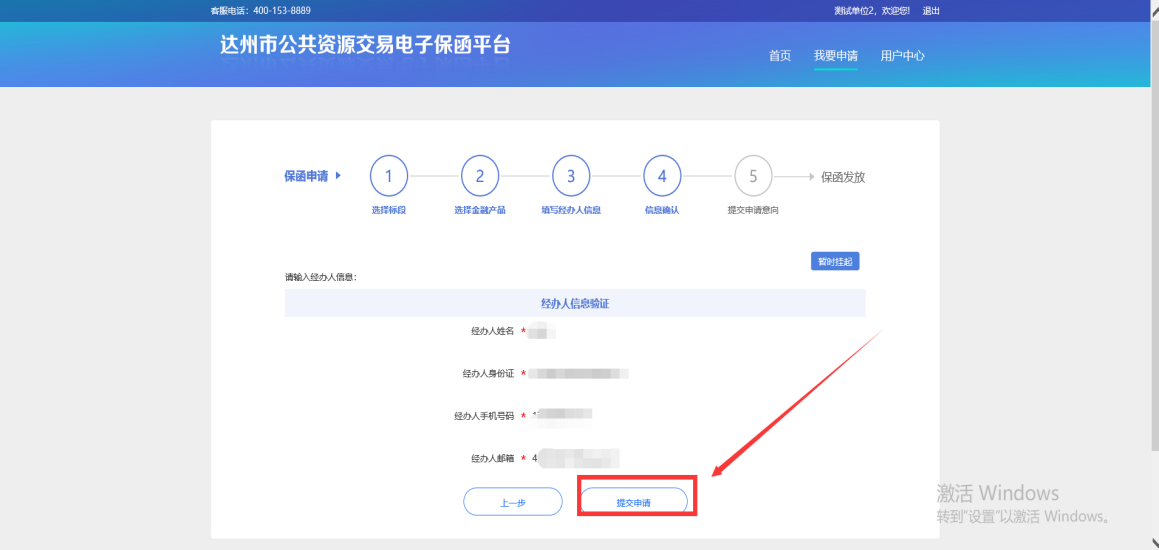Click the step 5 circle 提交申请意向

pos(753,177)
